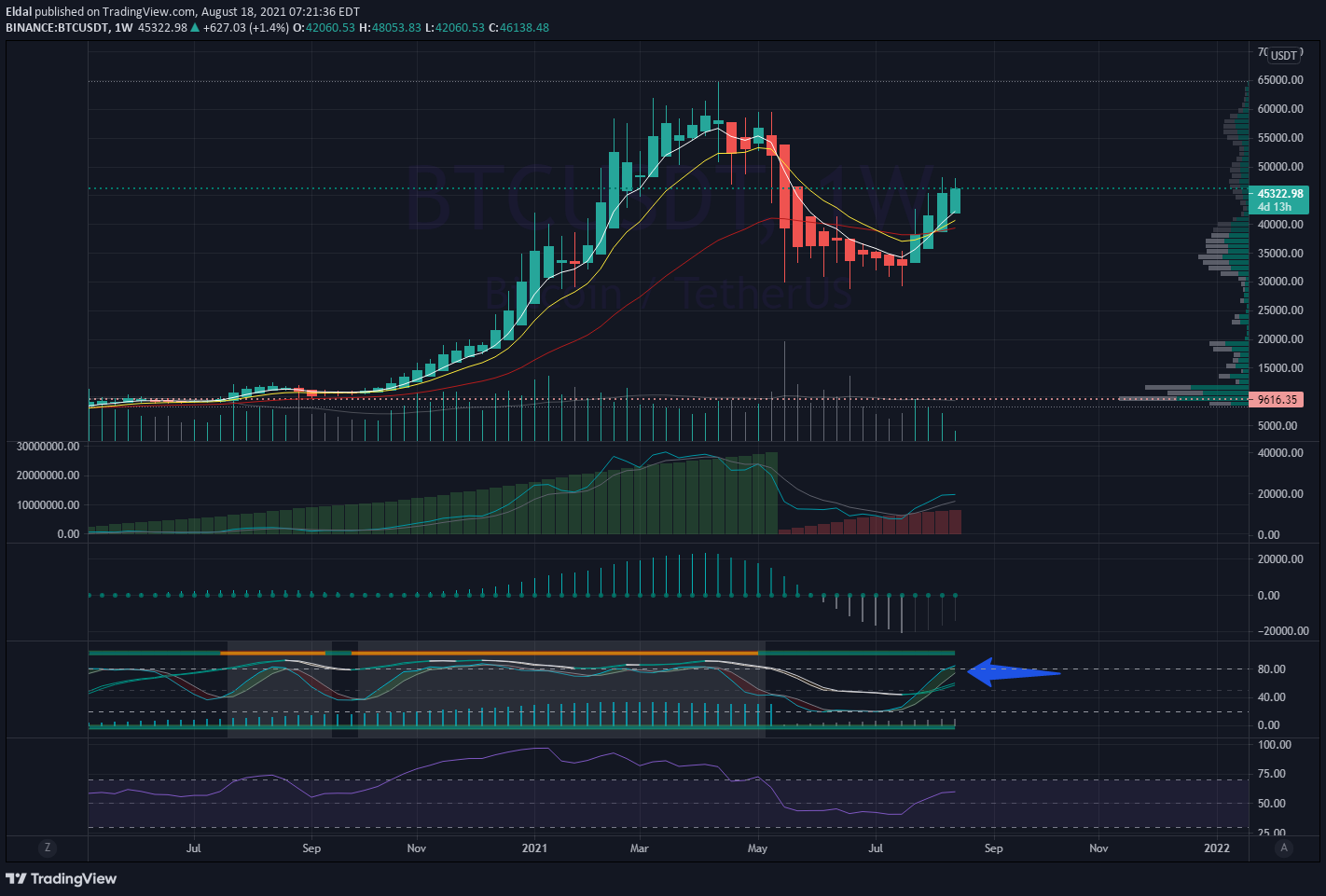Open the TradingView logo link
Viewport: 1326px width, 896px height.
62,878
